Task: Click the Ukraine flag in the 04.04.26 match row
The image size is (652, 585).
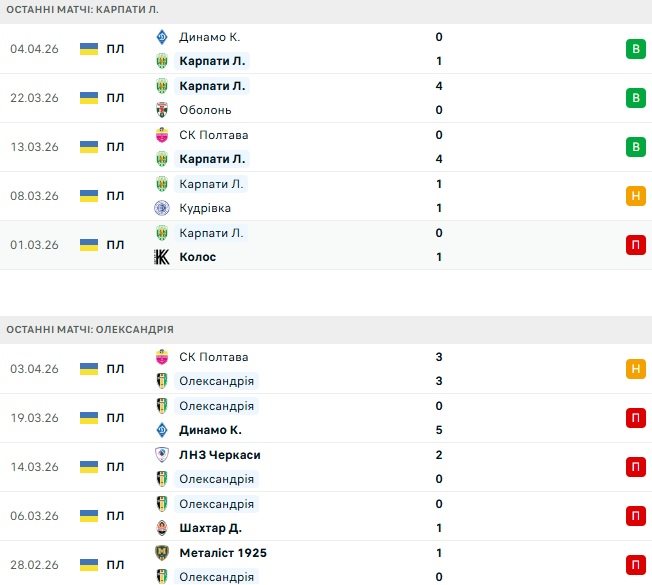Action: tap(89, 49)
